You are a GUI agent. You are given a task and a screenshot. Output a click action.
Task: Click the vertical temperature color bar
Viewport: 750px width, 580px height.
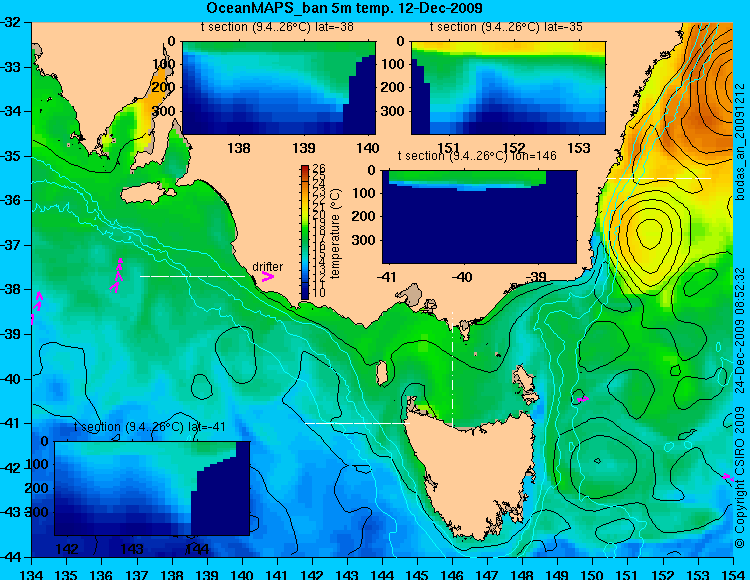305,232
